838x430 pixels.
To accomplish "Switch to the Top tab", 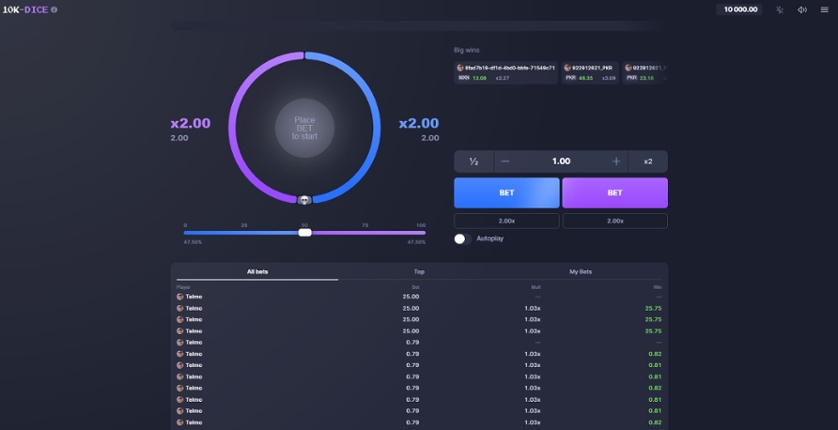I will [419, 271].
